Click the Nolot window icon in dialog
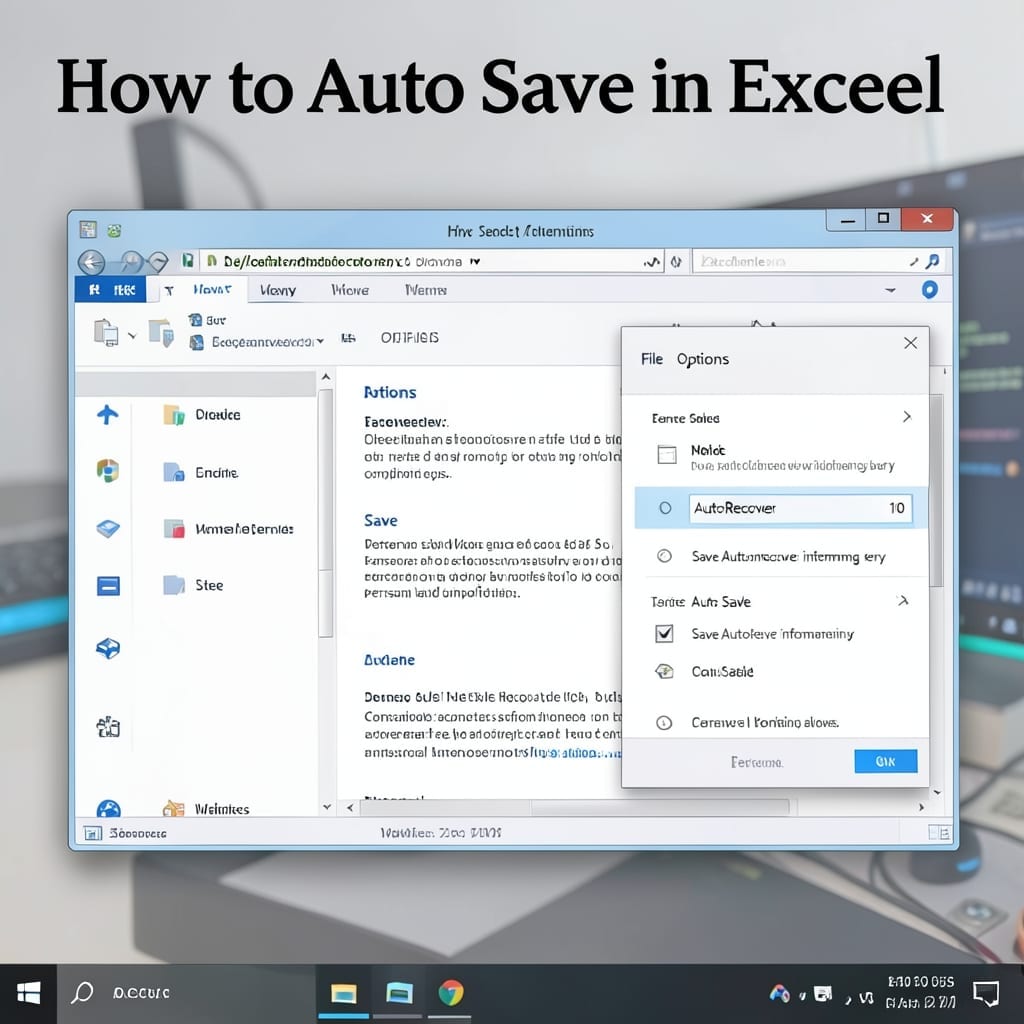 pyautogui.click(x=667, y=455)
